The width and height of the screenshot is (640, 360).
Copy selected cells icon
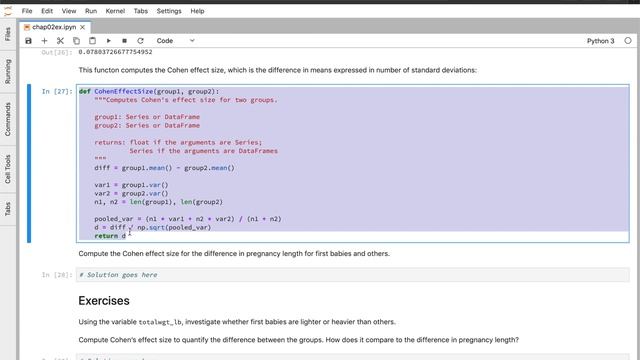tap(76, 41)
